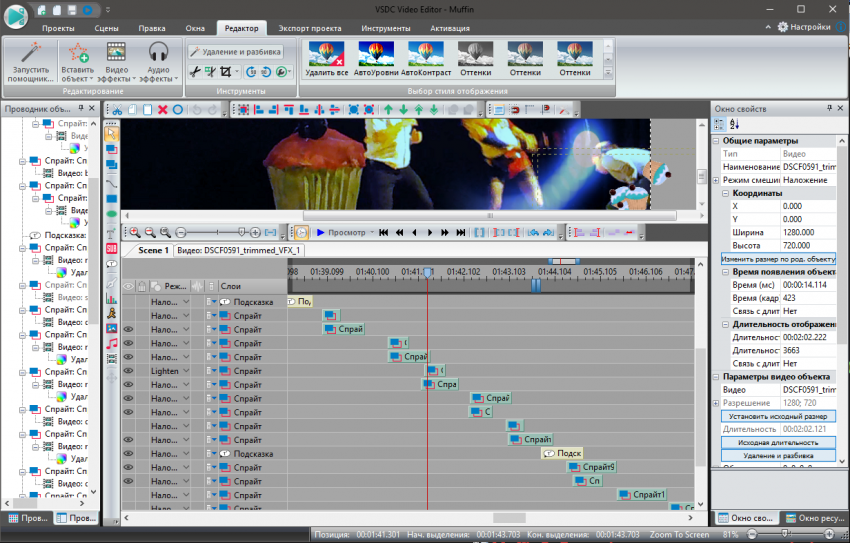Select the chart tool in left toolbar

tap(112, 298)
